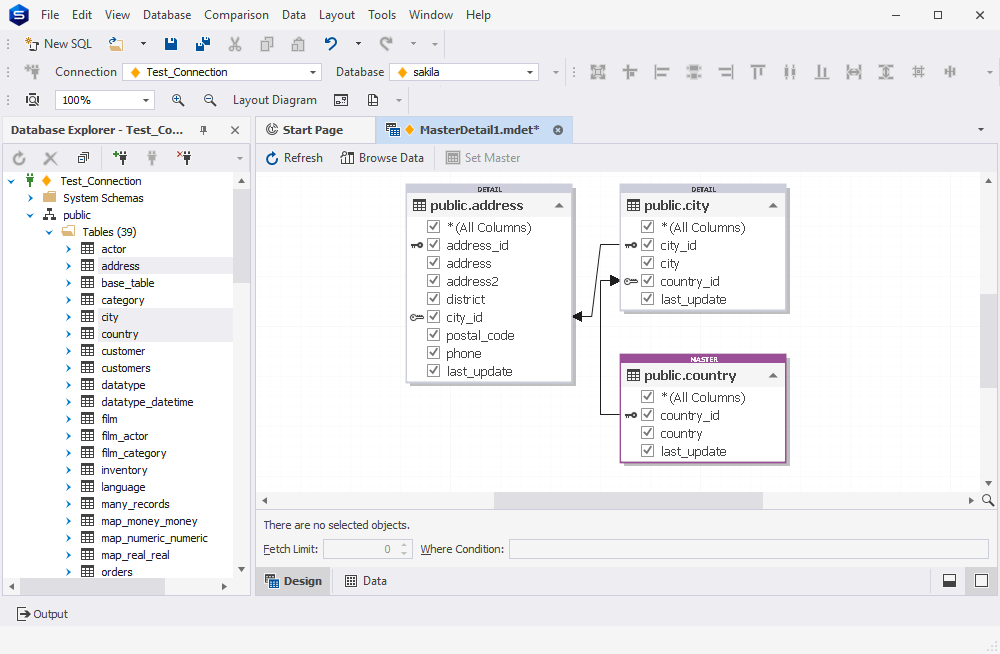Collapse the Tables (39) node
The height and width of the screenshot is (654, 1000).
pyautogui.click(x=49, y=232)
